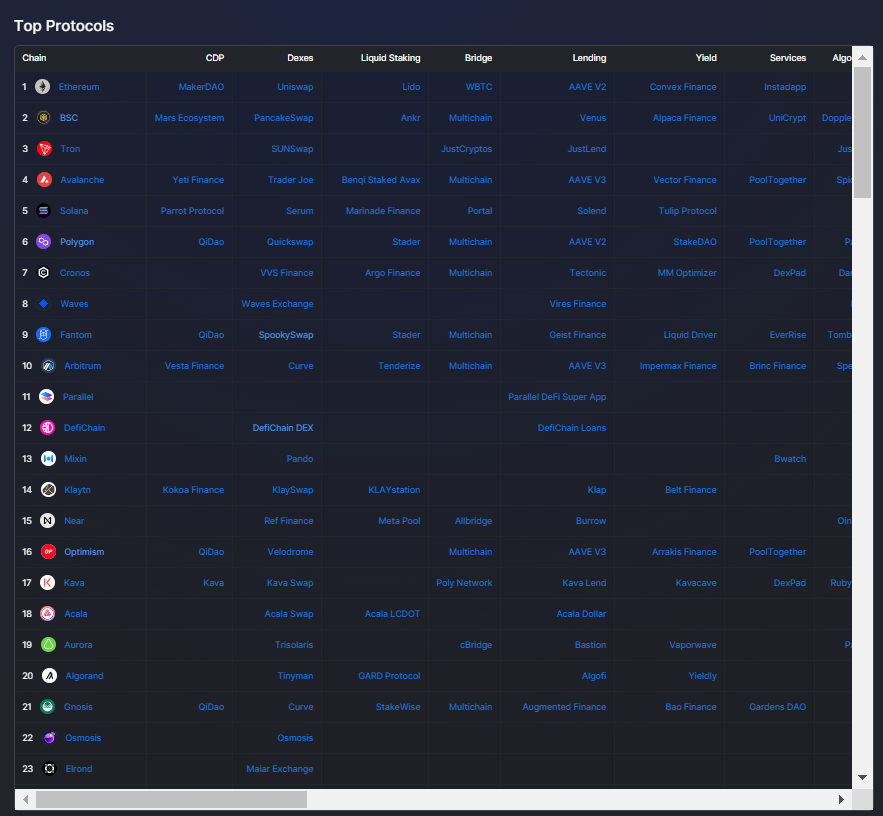Click the Near chain logo icon

48,521
